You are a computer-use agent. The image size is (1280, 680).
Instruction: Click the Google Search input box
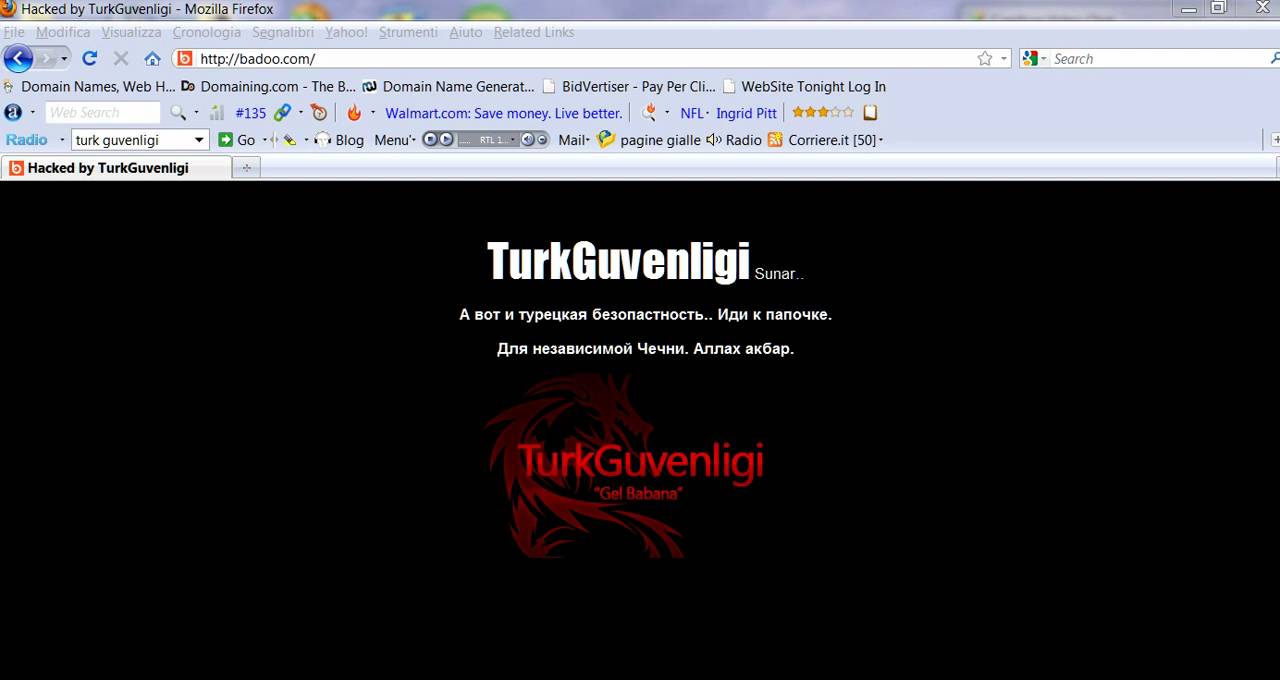click(1158, 59)
